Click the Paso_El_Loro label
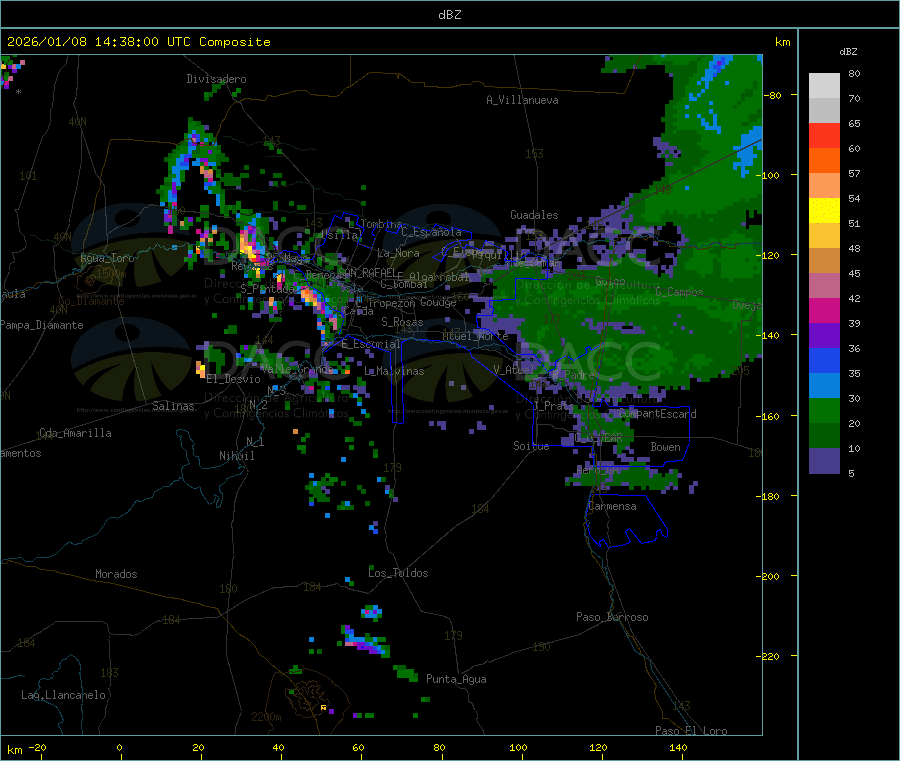 coord(692,731)
